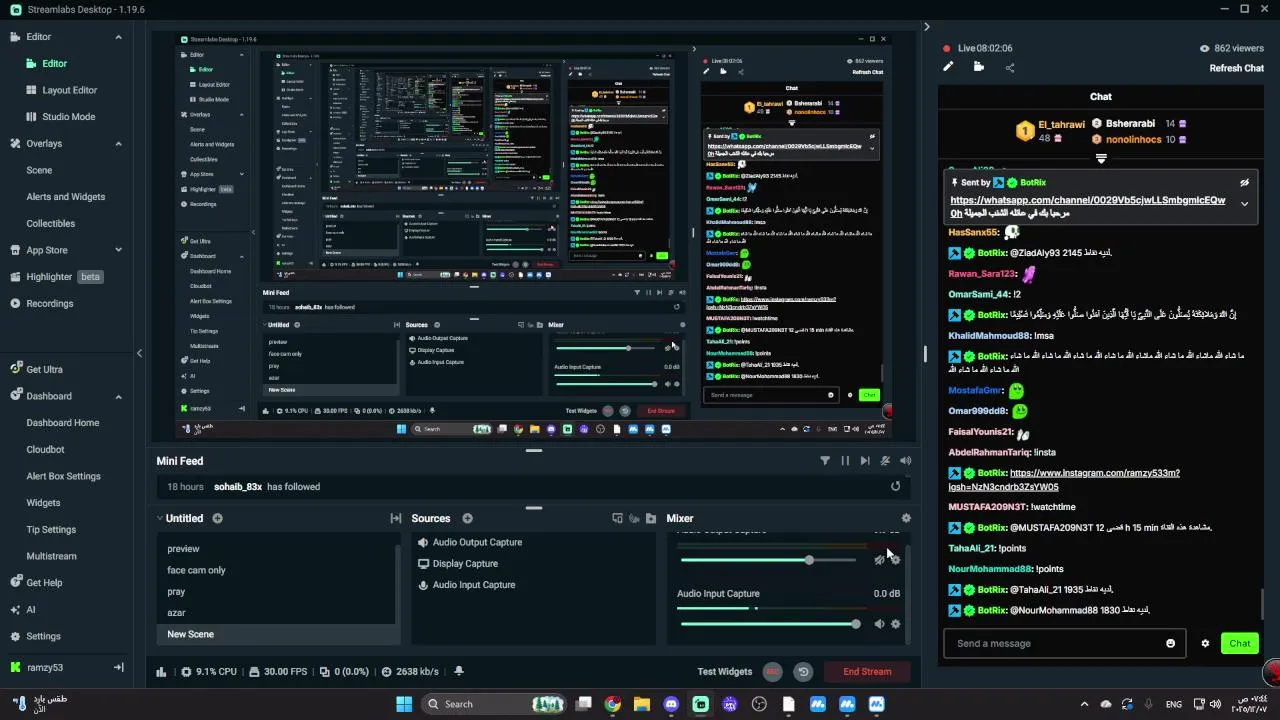
Task: Toggle Mini Feed alert volume speaker
Action: pyautogui.click(x=906, y=461)
